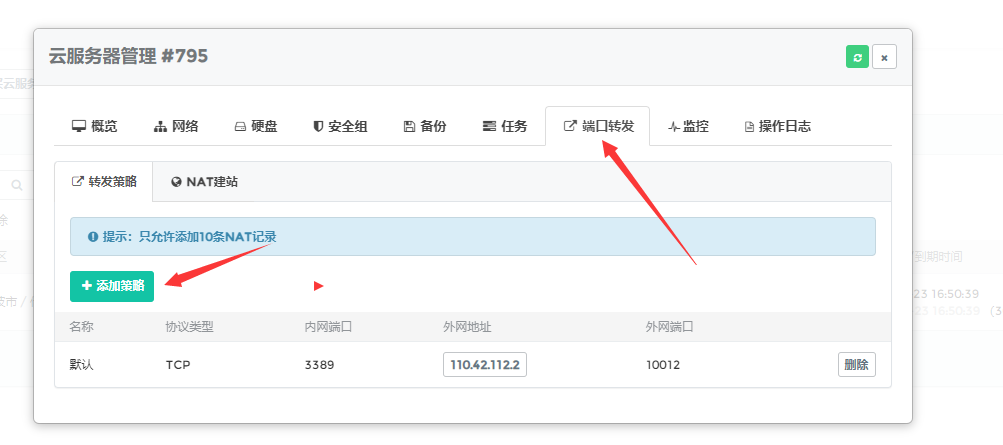Screen dimensions: 1003x445
Task: Click the 内网端口 column header
Action: click(328, 327)
